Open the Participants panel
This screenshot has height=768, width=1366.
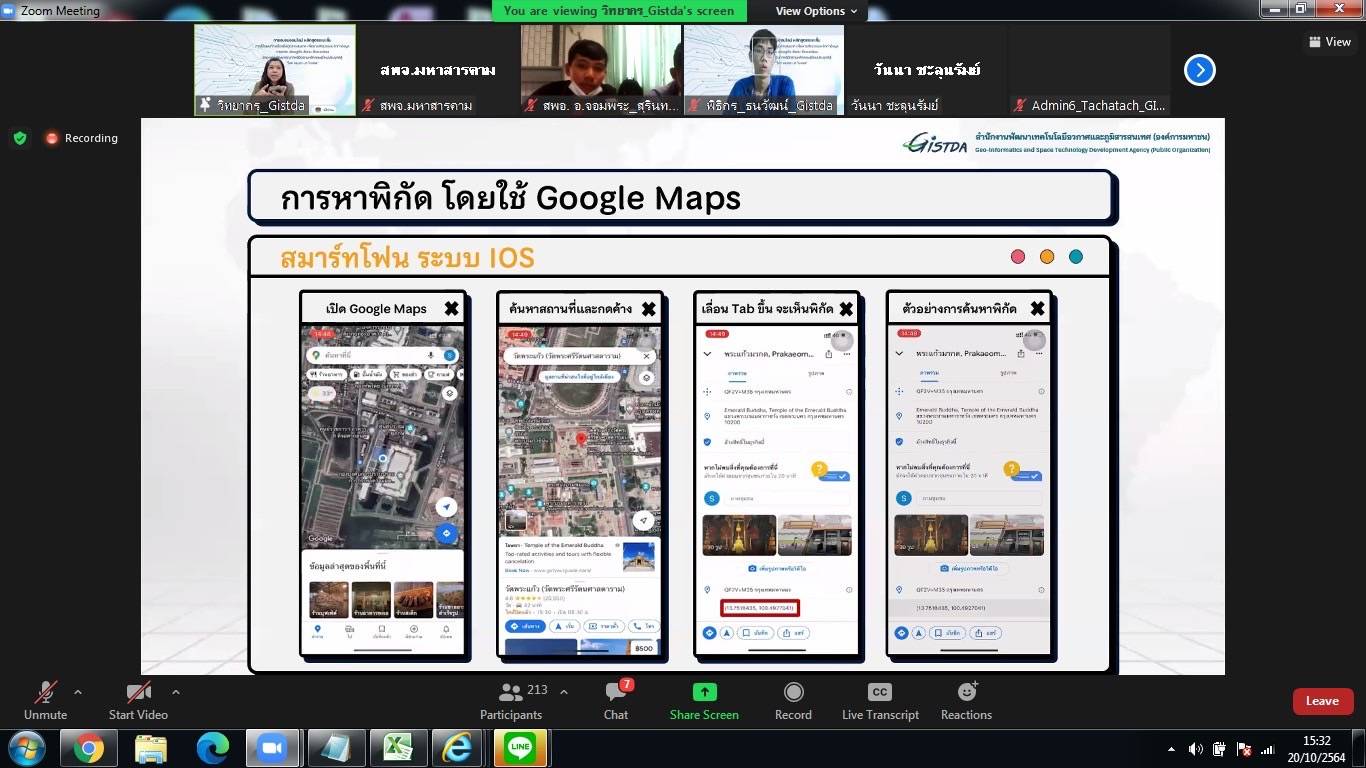[510, 700]
